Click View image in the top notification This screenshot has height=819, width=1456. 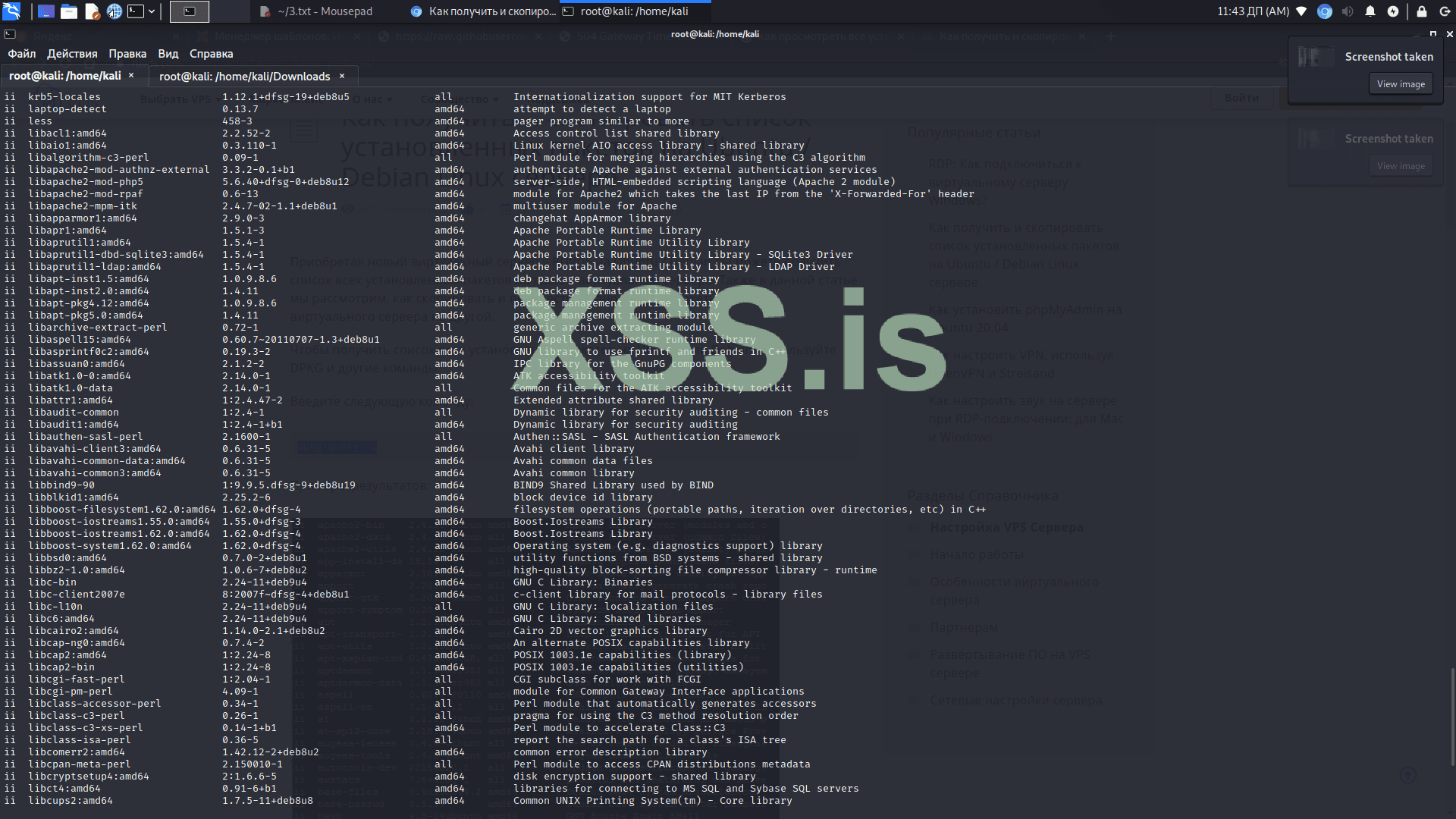1400,84
